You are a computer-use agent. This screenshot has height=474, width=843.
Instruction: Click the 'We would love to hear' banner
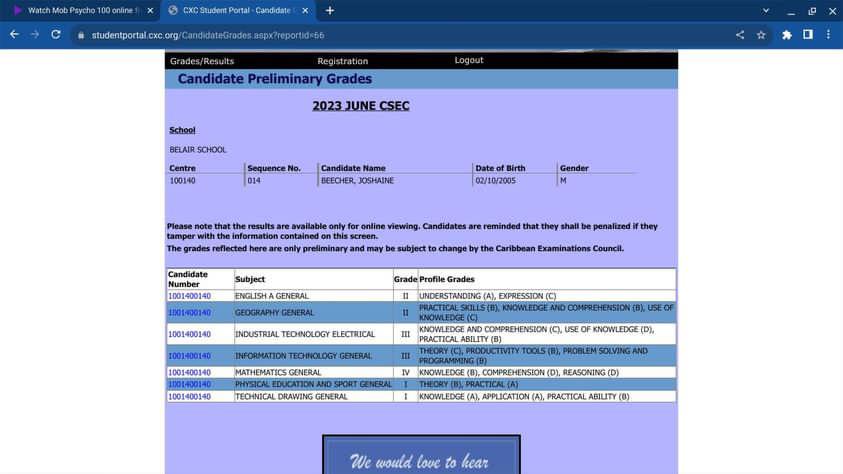(422, 455)
